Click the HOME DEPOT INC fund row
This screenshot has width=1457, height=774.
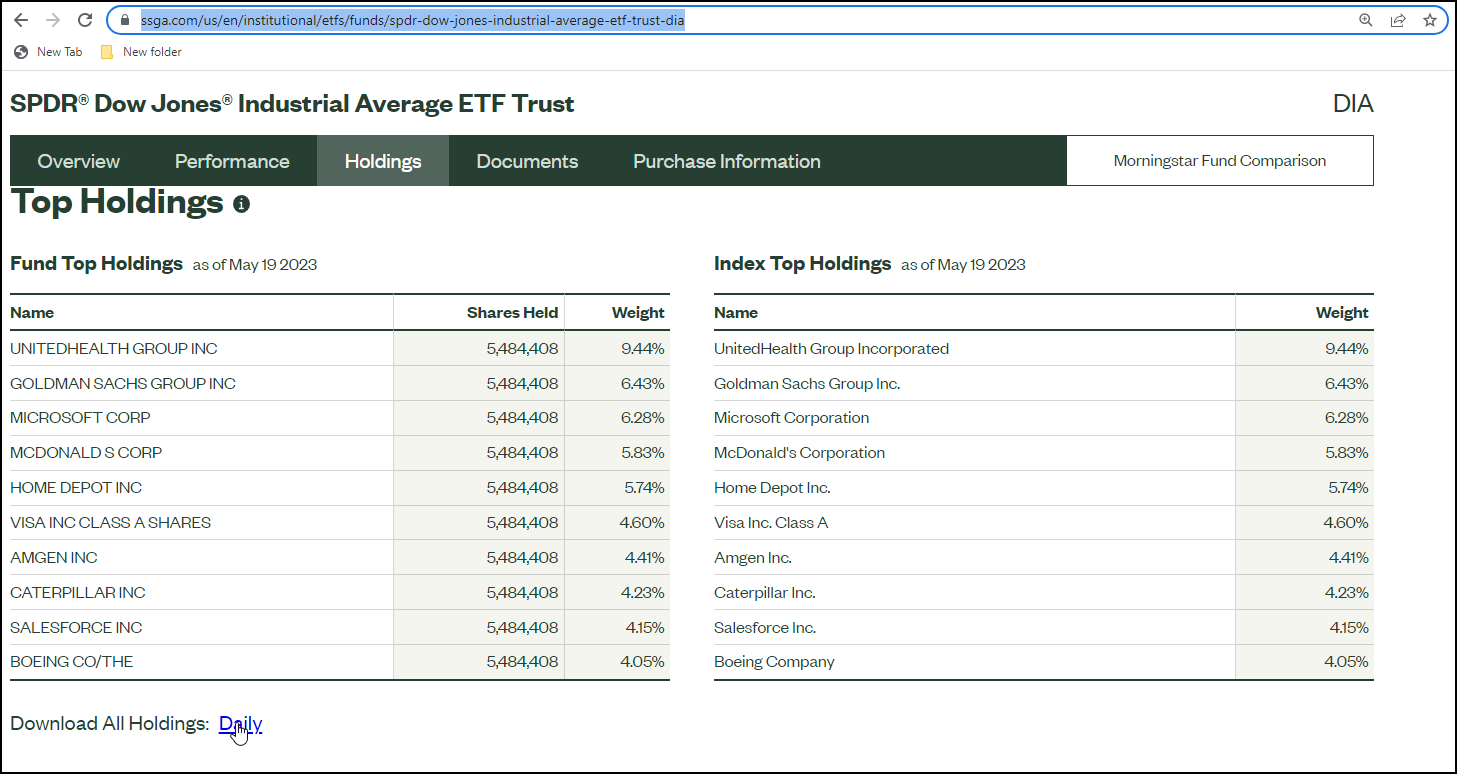coord(340,488)
